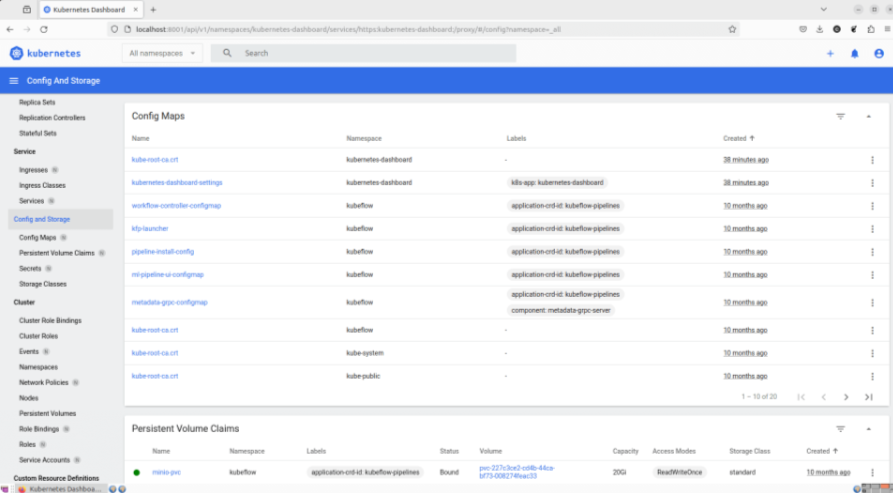893x493 pixels.
Task: Select Config and Storage sidebar section
Action: point(60,219)
